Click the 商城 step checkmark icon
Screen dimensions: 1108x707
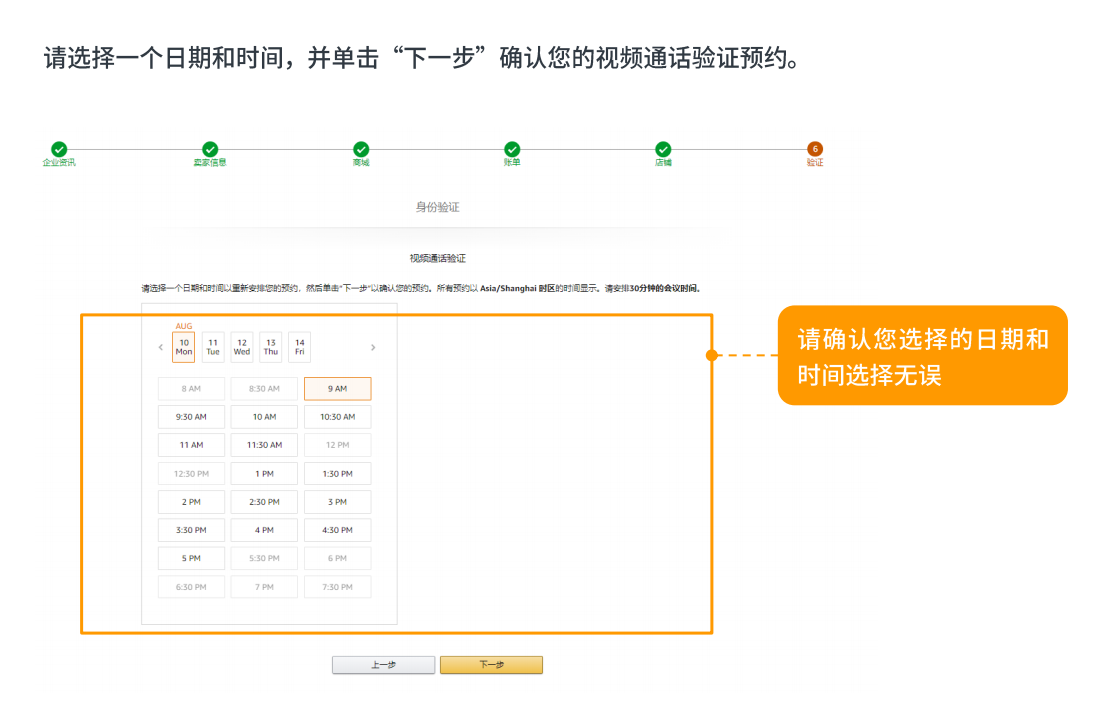click(361, 149)
